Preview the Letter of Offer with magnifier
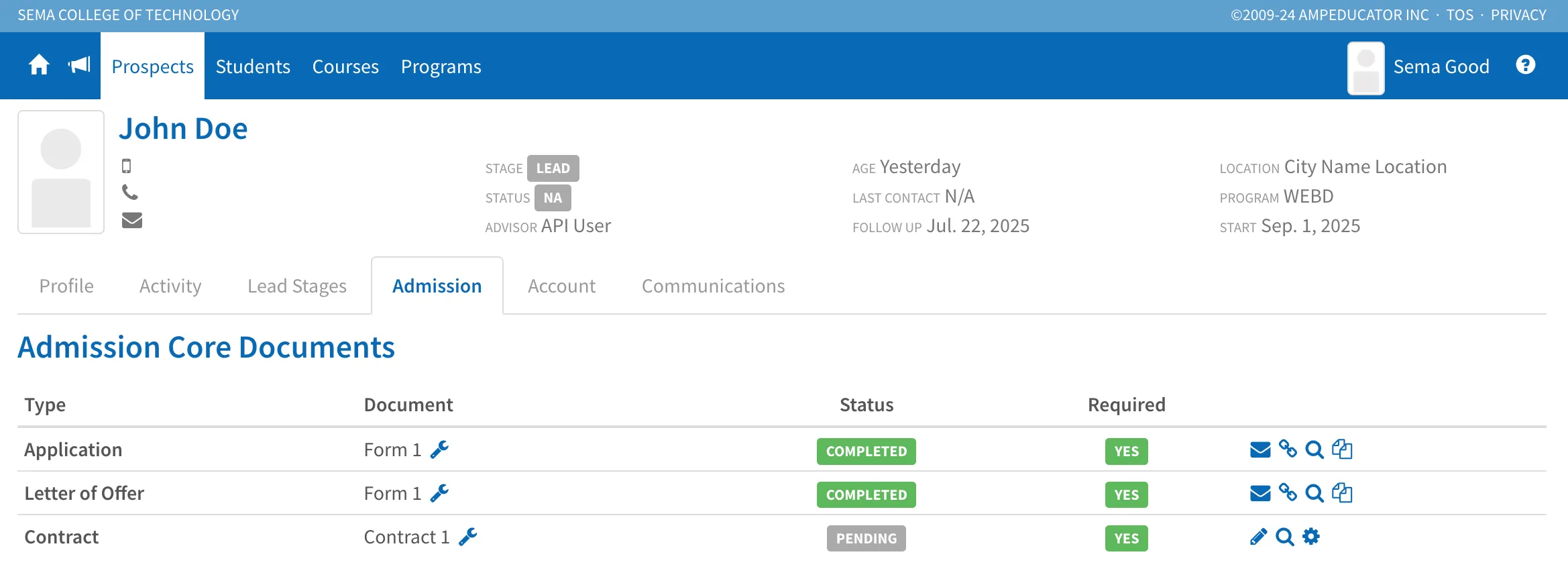 1314,493
